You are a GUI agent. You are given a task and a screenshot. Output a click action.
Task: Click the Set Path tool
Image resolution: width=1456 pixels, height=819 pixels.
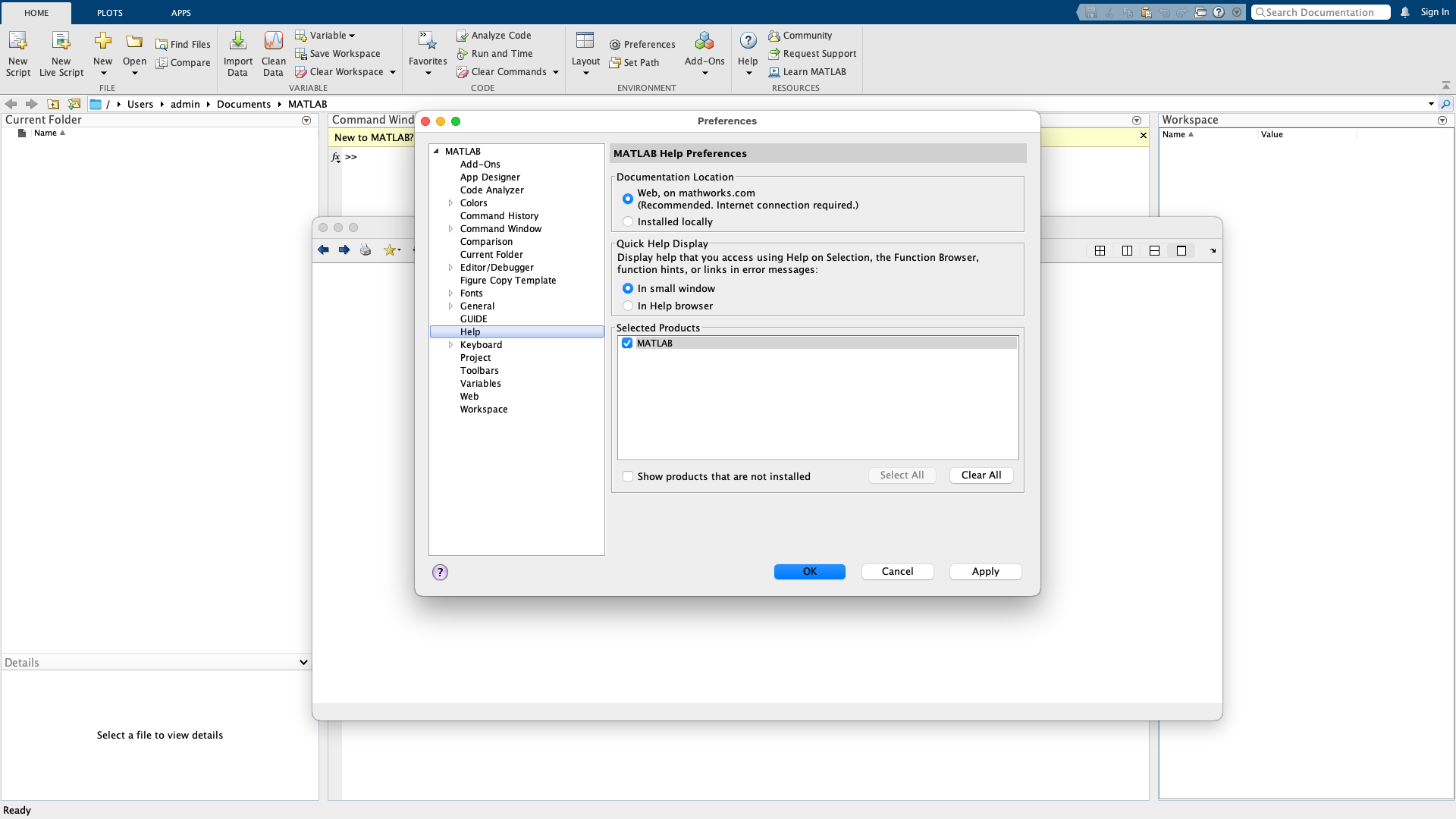click(634, 63)
